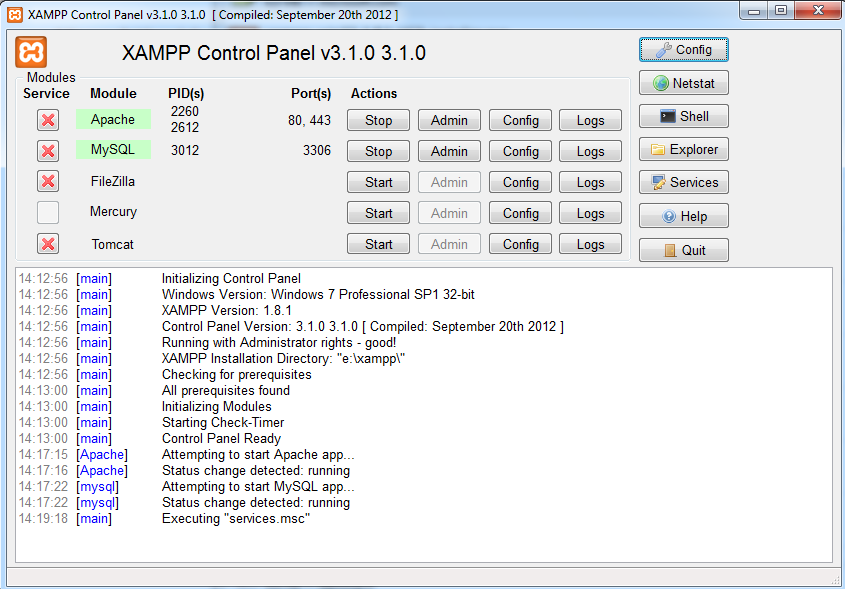Start the FileZilla module
Screen dimensions: 845x589
click(378, 182)
